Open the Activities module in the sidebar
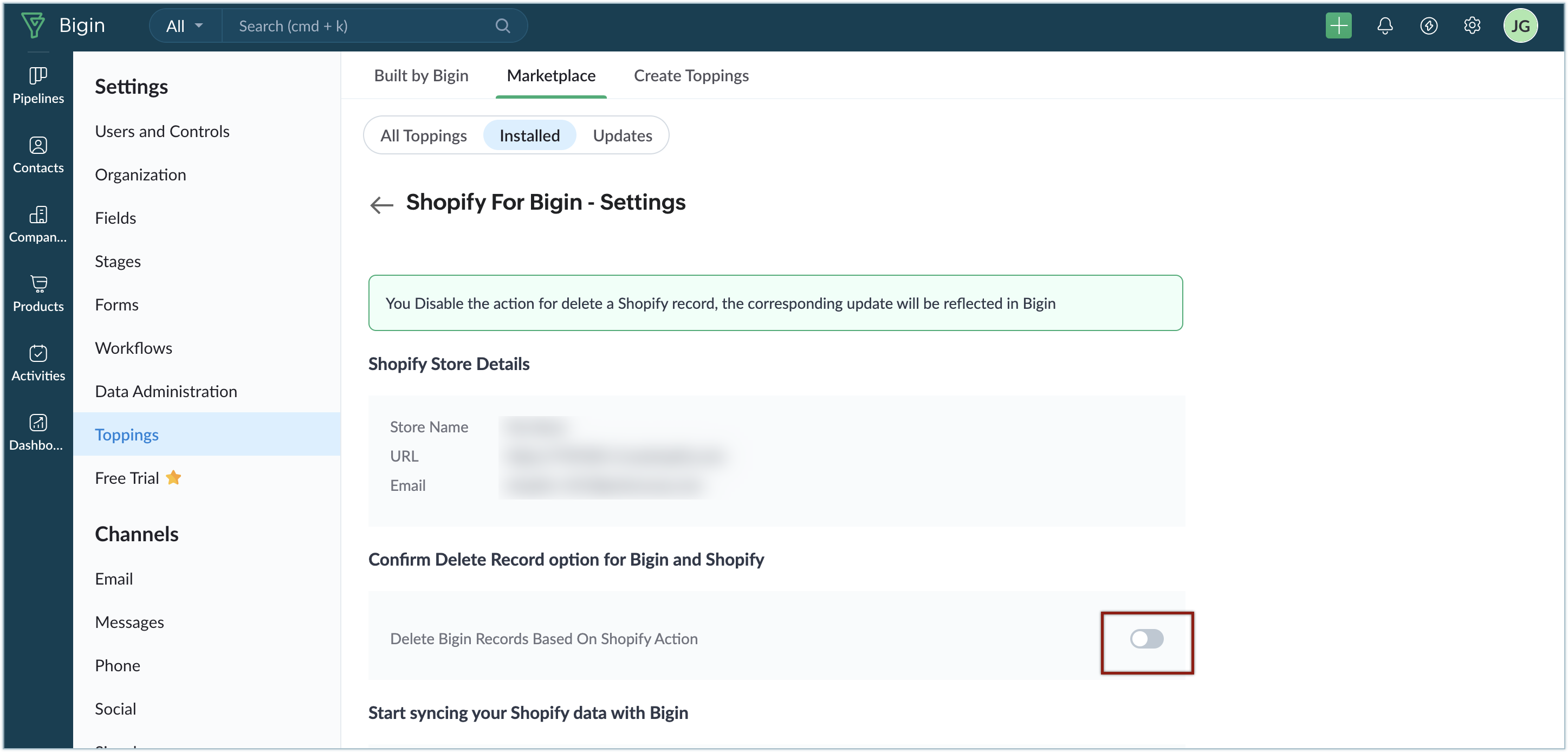This screenshot has width=1568, height=752. coord(38,364)
